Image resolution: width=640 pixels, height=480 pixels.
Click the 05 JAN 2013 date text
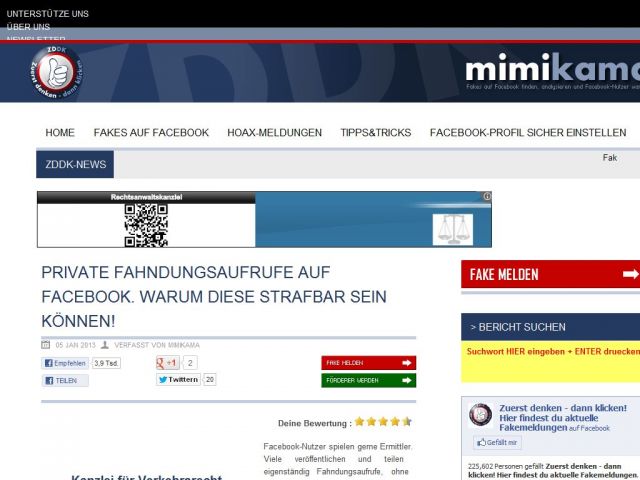[76, 345]
